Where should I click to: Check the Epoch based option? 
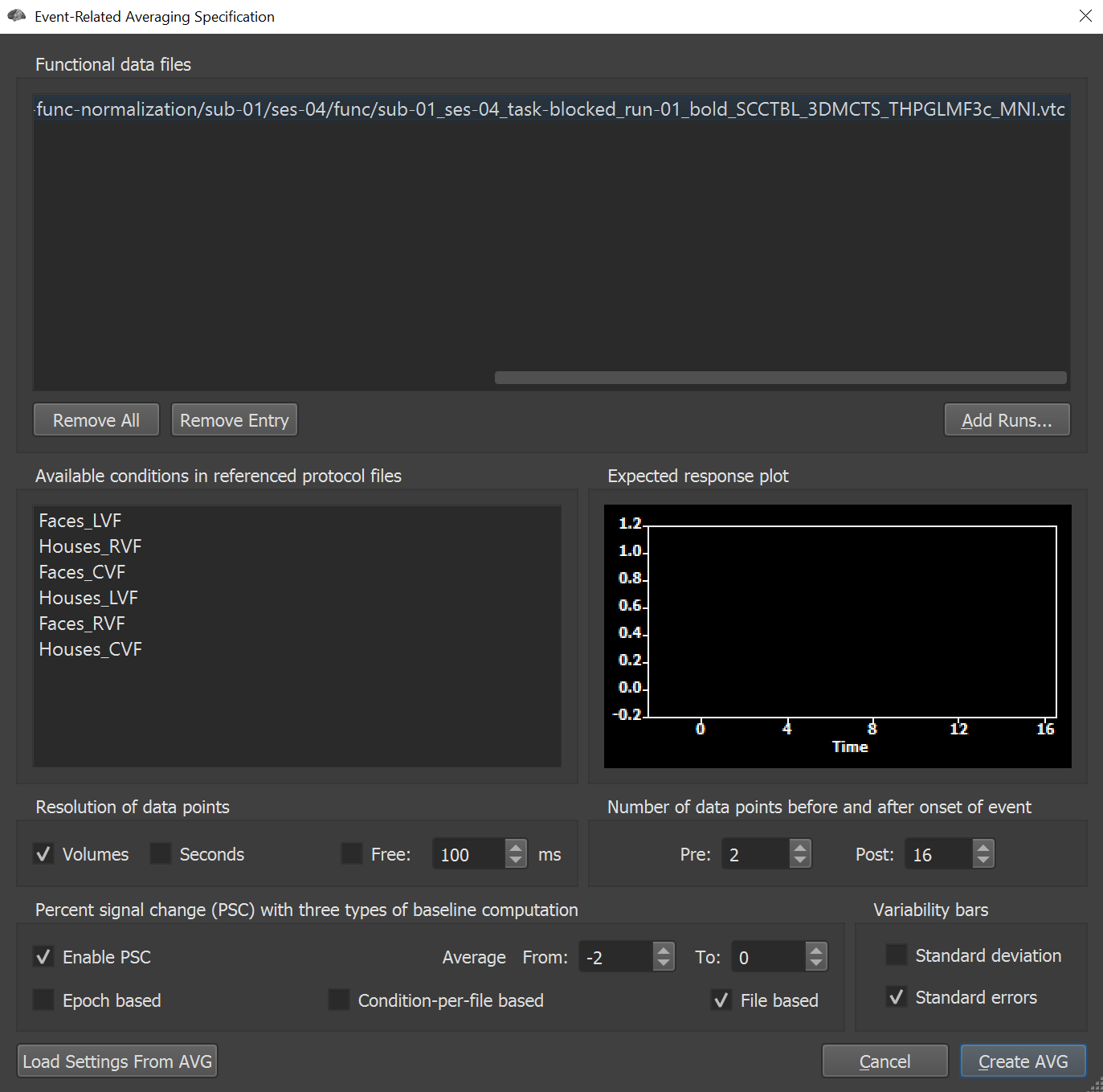click(44, 1000)
